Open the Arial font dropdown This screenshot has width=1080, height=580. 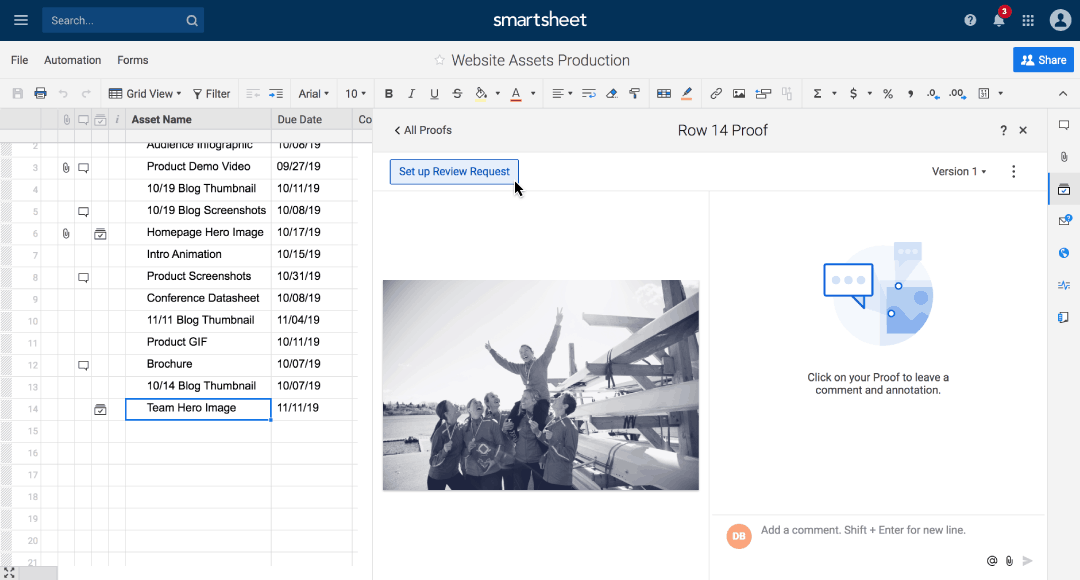[x=313, y=93]
